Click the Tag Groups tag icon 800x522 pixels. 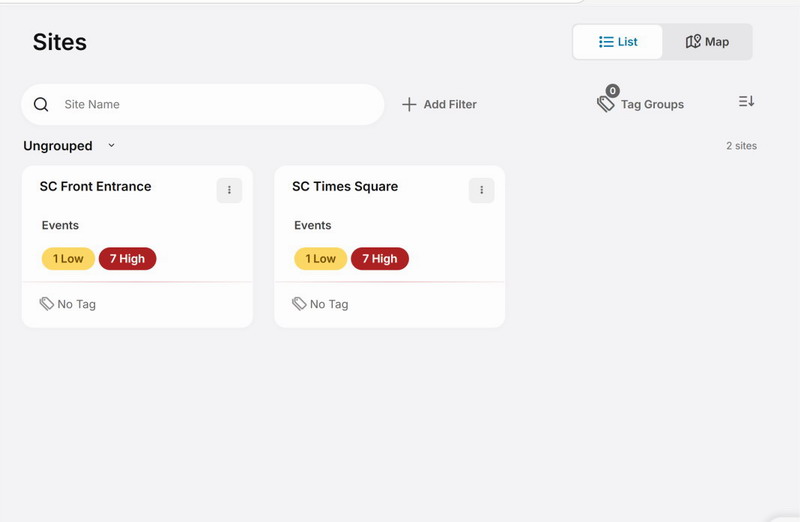tap(606, 103)
